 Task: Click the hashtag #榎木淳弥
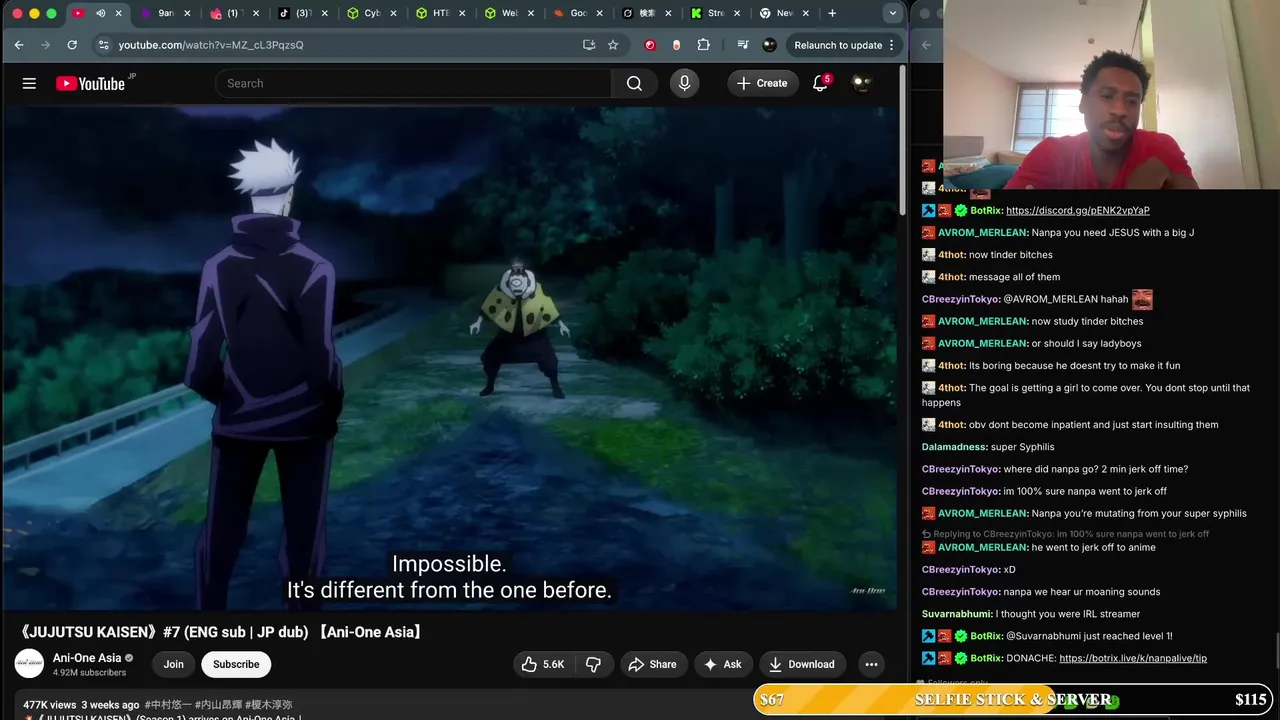pyautogui.click(x=269, y=705)
